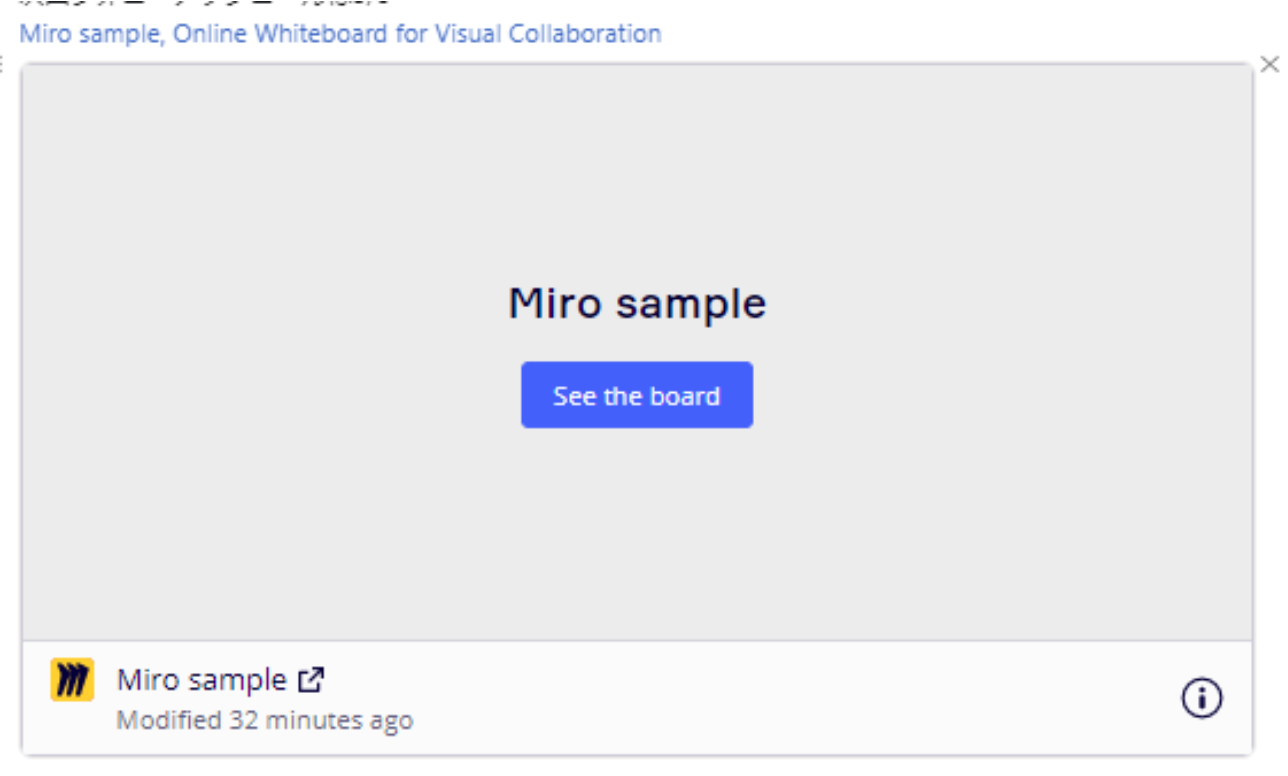1288x776 pixels.
Task: Click the word Modified in the footer timestamp
Action: (x=168, y=720)
